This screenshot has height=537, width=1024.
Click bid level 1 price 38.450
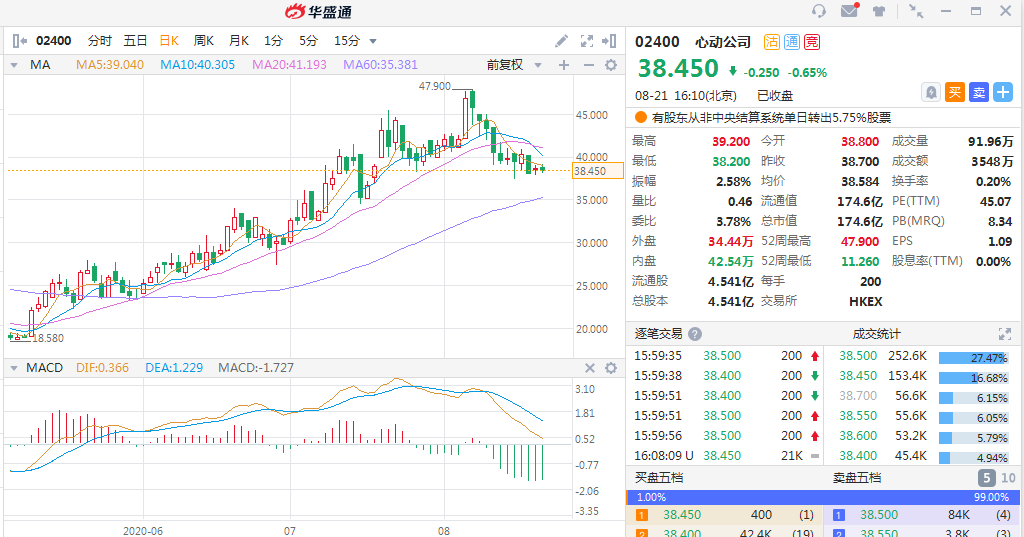click(682, 515)
